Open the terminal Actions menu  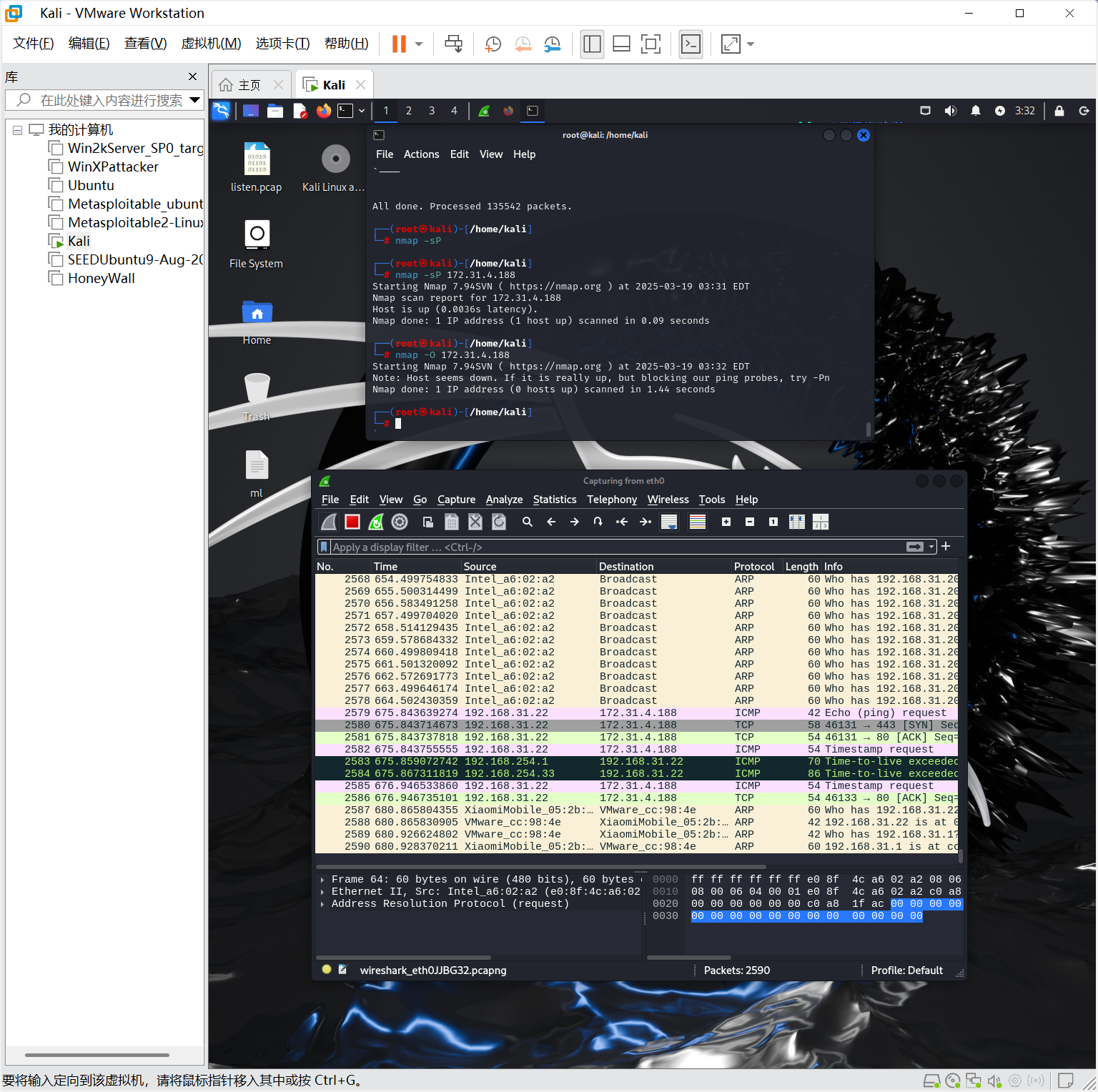coord(421,154)
